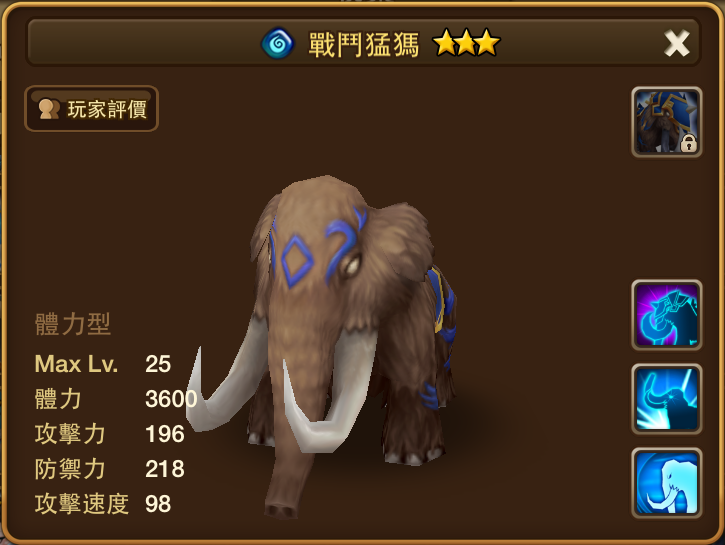Tap the blue water attribute swirl icon
This screenshot has height=545, width=725.
coord(277,44)
